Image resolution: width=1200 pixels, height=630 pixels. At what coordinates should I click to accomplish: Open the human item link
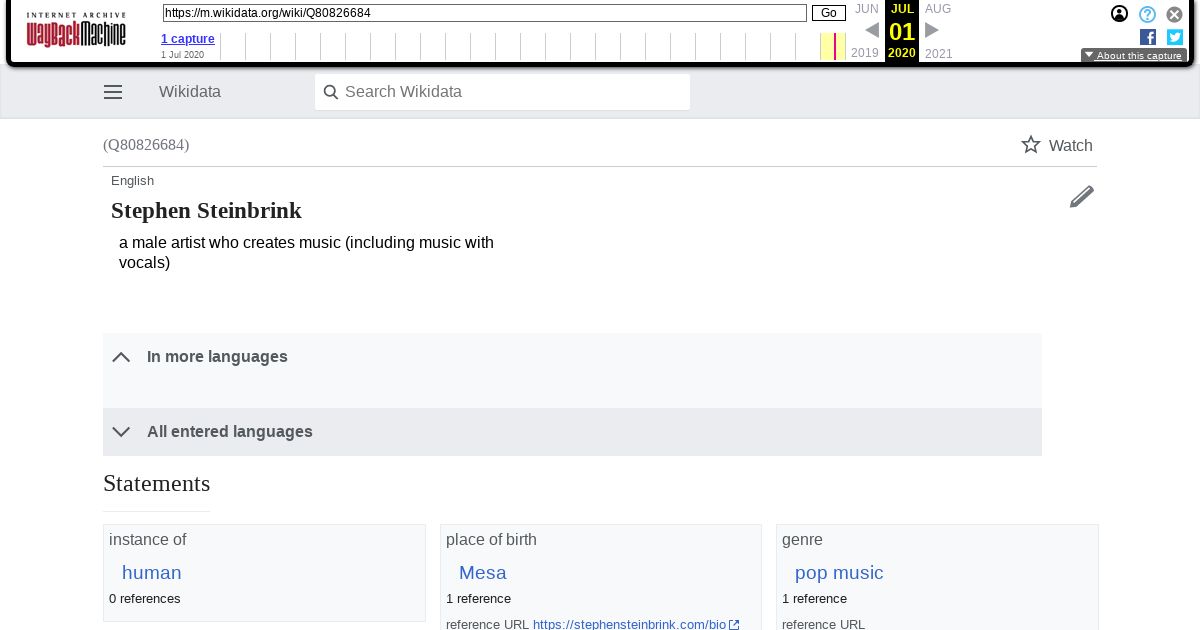pos(152,573)
